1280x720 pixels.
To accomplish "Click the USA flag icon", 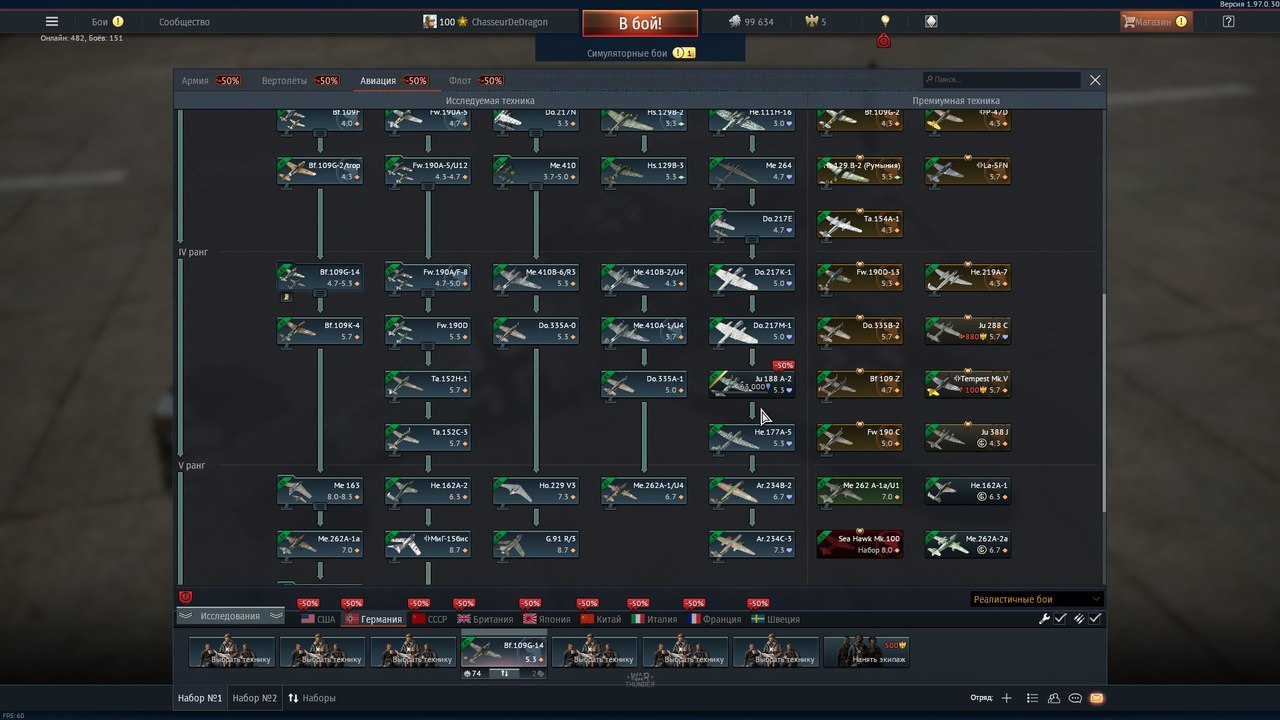I will coord(308,619).
